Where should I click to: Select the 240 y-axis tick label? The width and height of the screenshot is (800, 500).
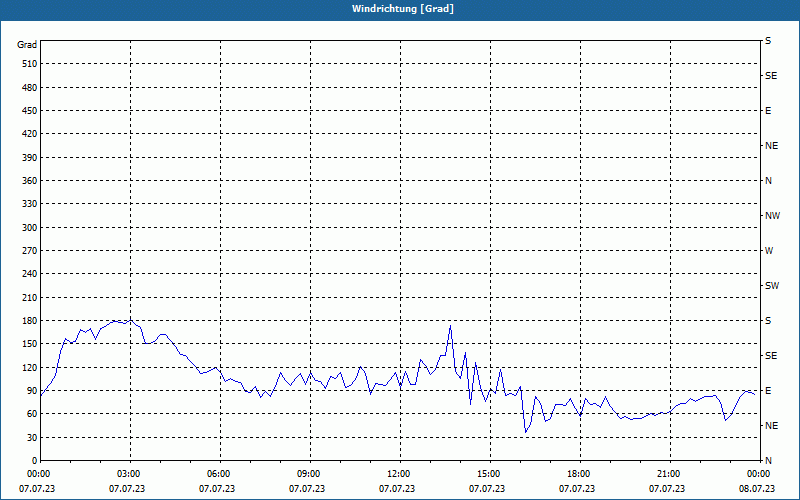[x=29, y=273]
